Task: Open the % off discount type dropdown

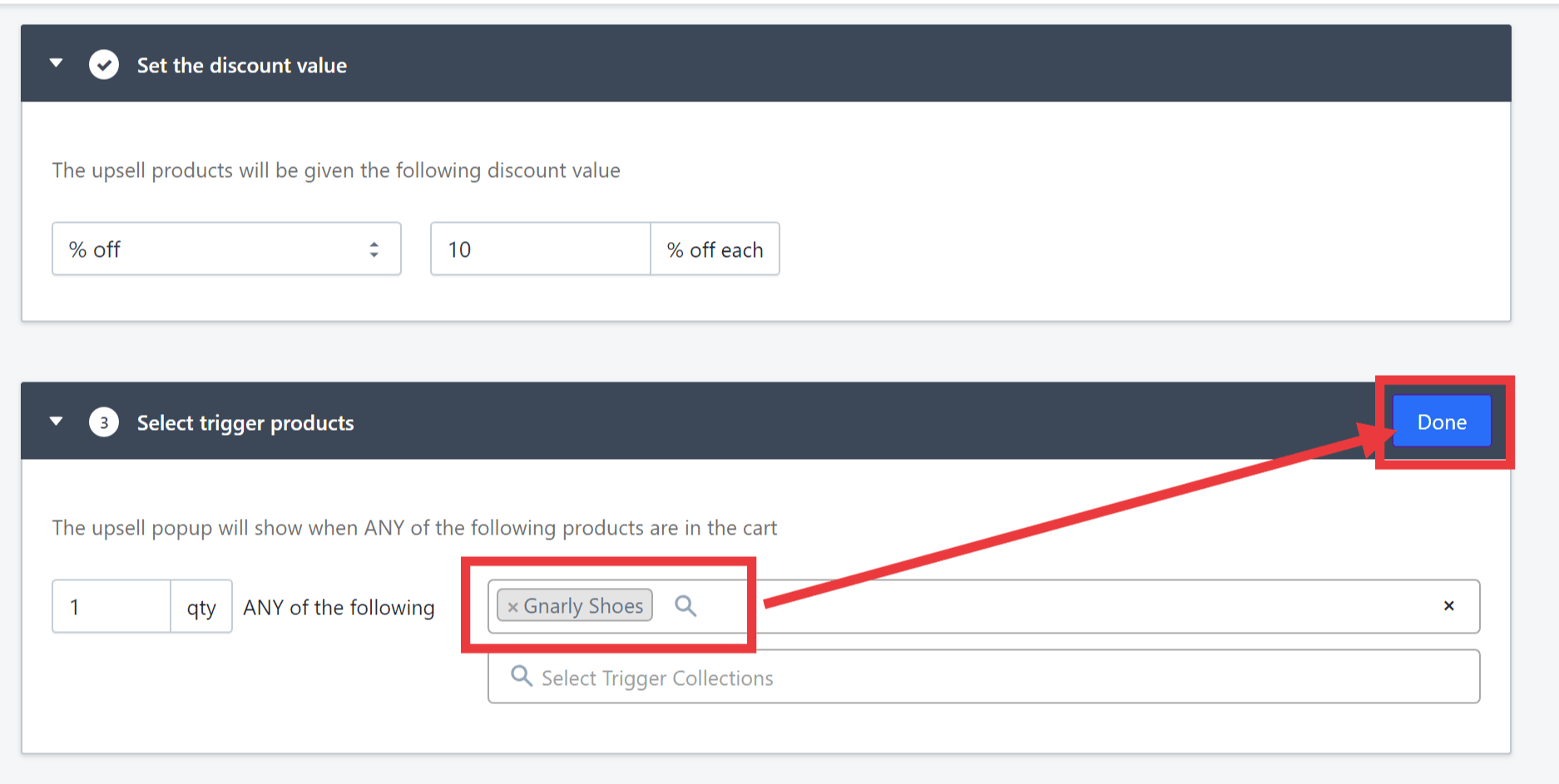Action: 226,249
